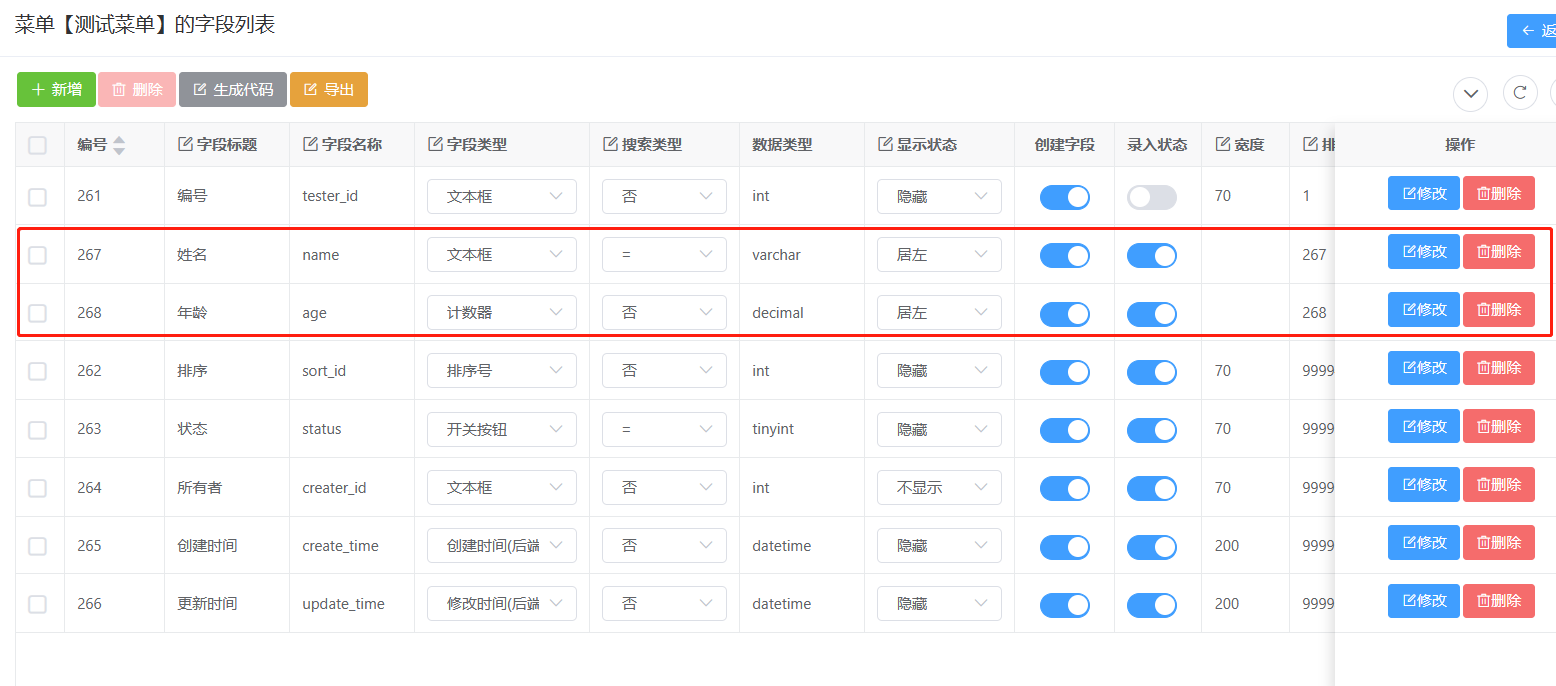Open 显示状态 dropdown for creater_id row

tap(938, 488)
